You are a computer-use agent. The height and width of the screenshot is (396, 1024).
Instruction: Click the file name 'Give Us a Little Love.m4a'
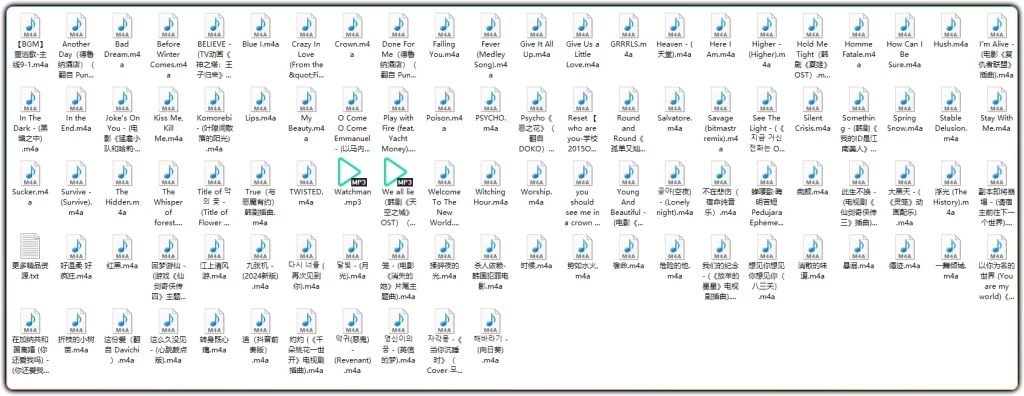pyautogui.click(x=583, y=54)
